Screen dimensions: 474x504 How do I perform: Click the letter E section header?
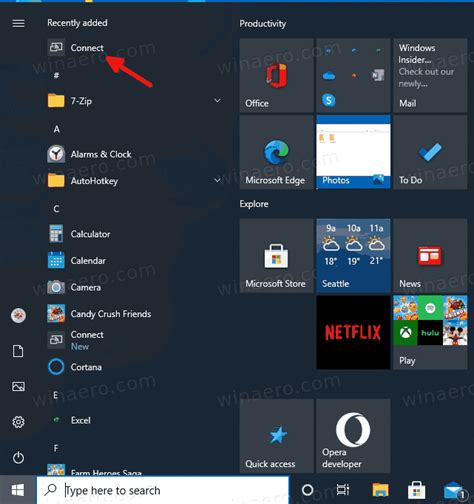coord(56,395)
